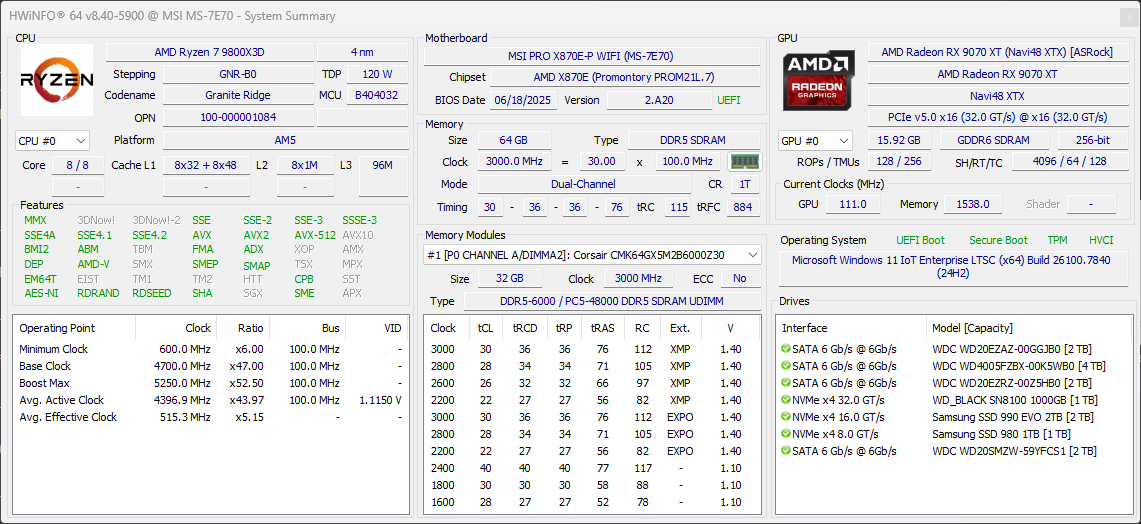Click green status icon for WD20SMZW drive

click(x=785, y=451)
